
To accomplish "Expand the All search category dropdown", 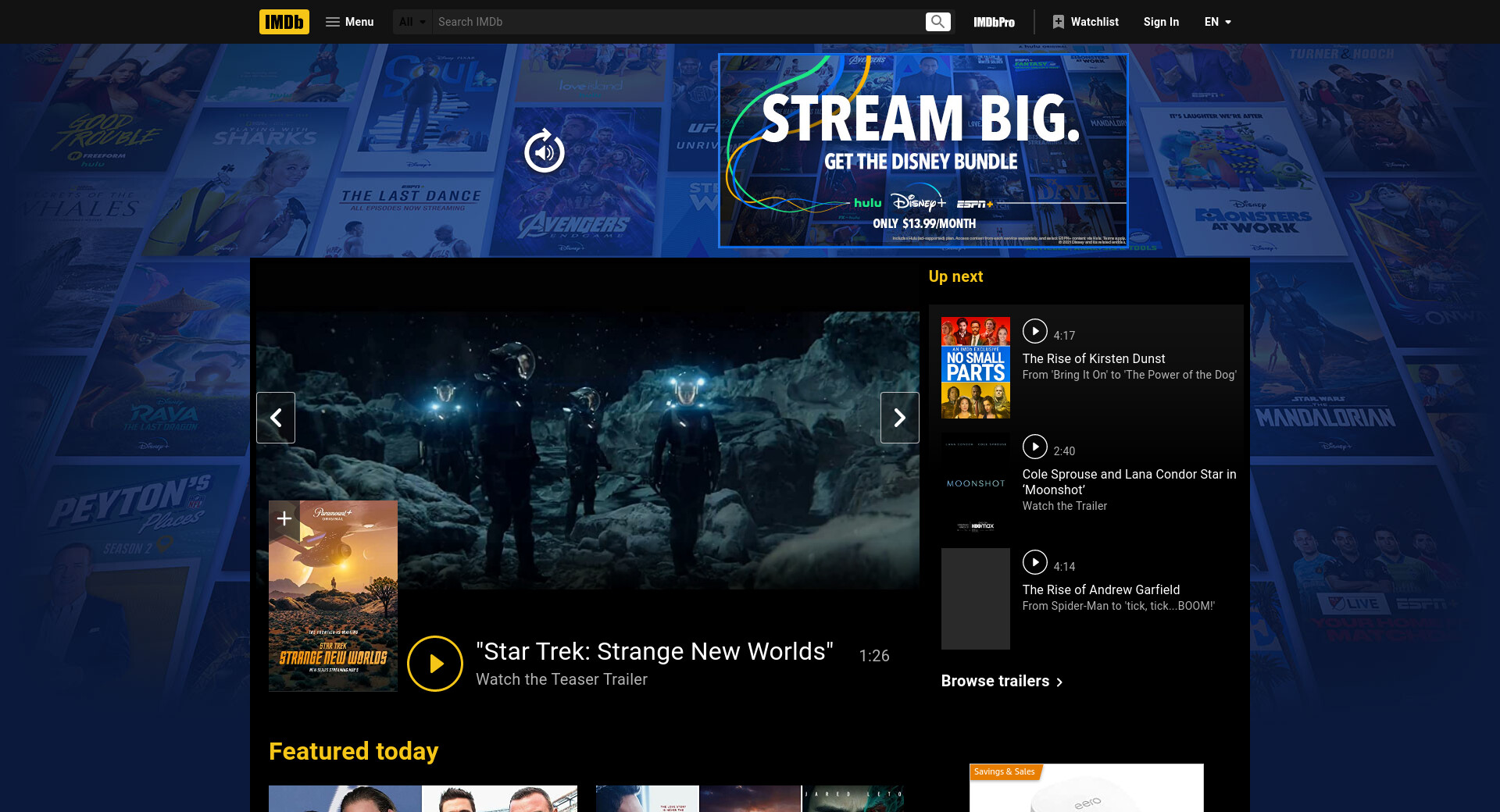I will pyautogui.click(x=412, y=22).
